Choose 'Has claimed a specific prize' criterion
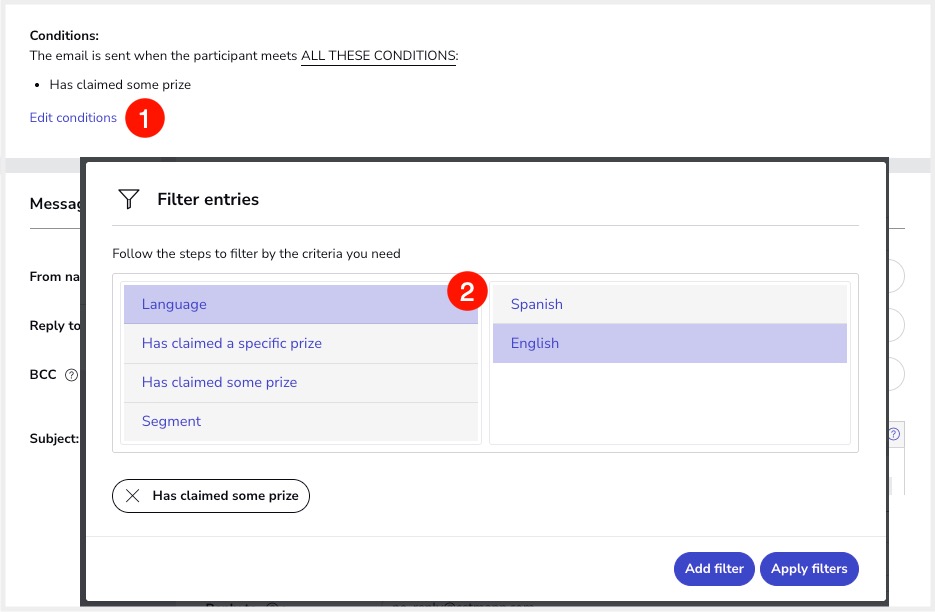This screenshot has height=612, width=935. pos(300,343)
